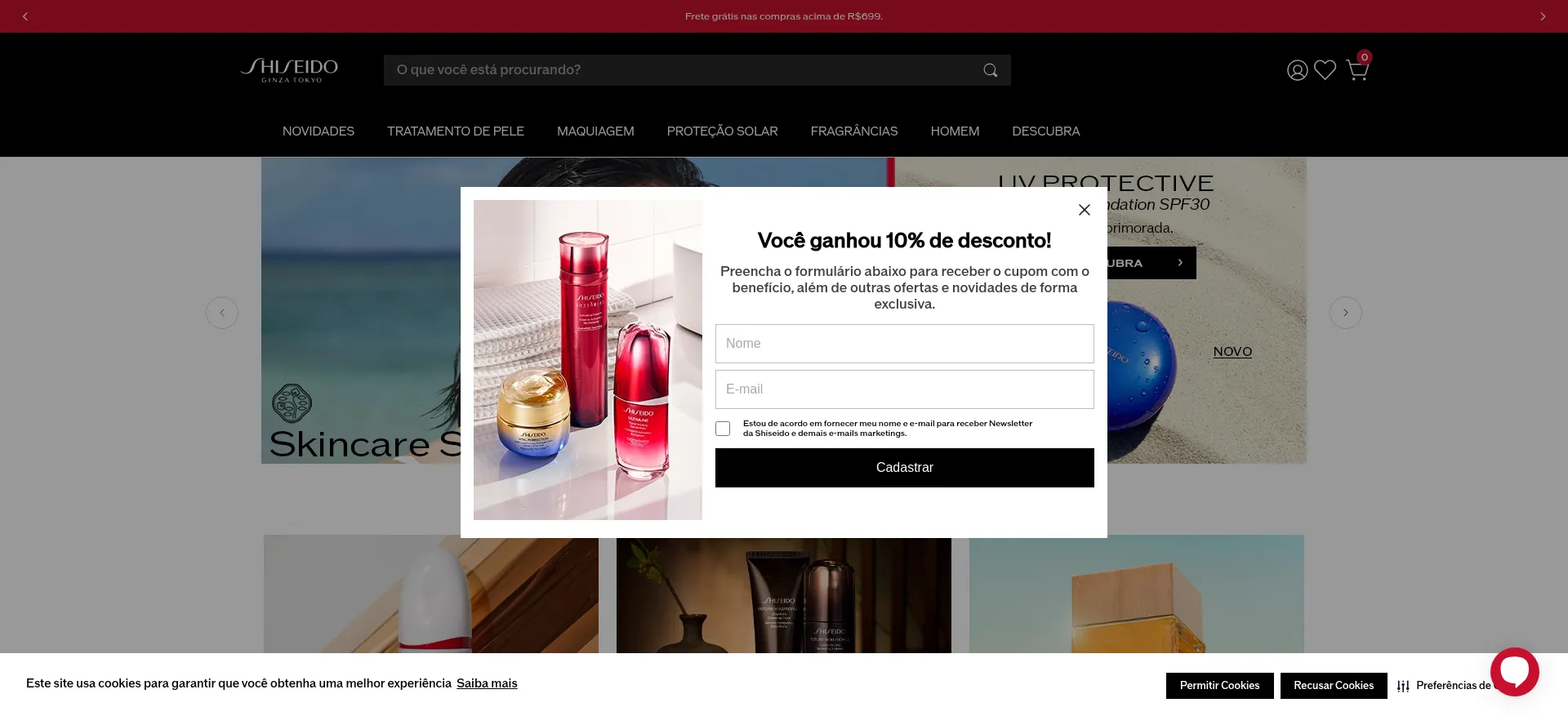
Task: Open the DESCUBRA menu
Action: click(x=1046, y=131)
